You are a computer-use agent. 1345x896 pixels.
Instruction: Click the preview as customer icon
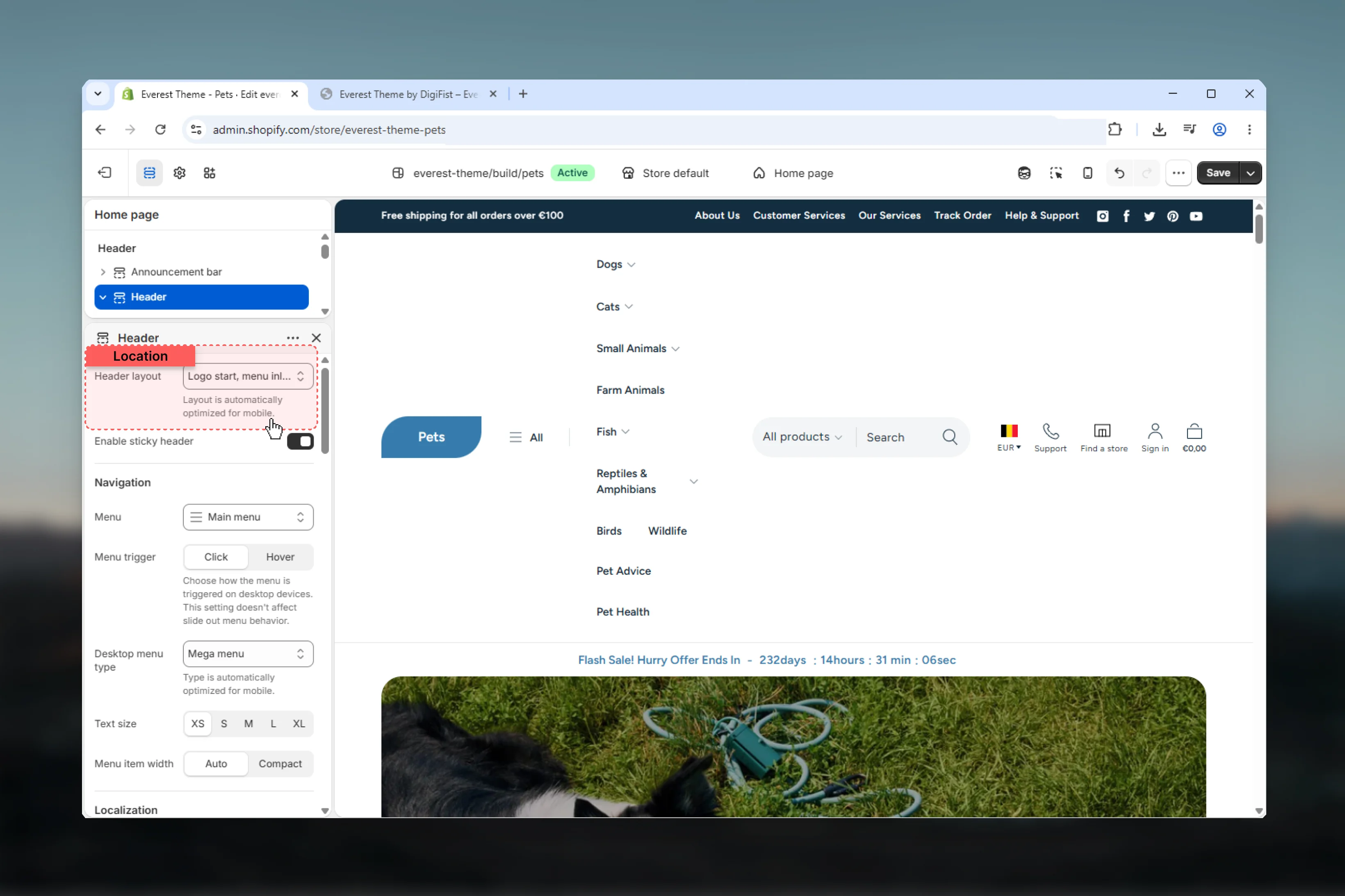click(x=1024, y=173)
